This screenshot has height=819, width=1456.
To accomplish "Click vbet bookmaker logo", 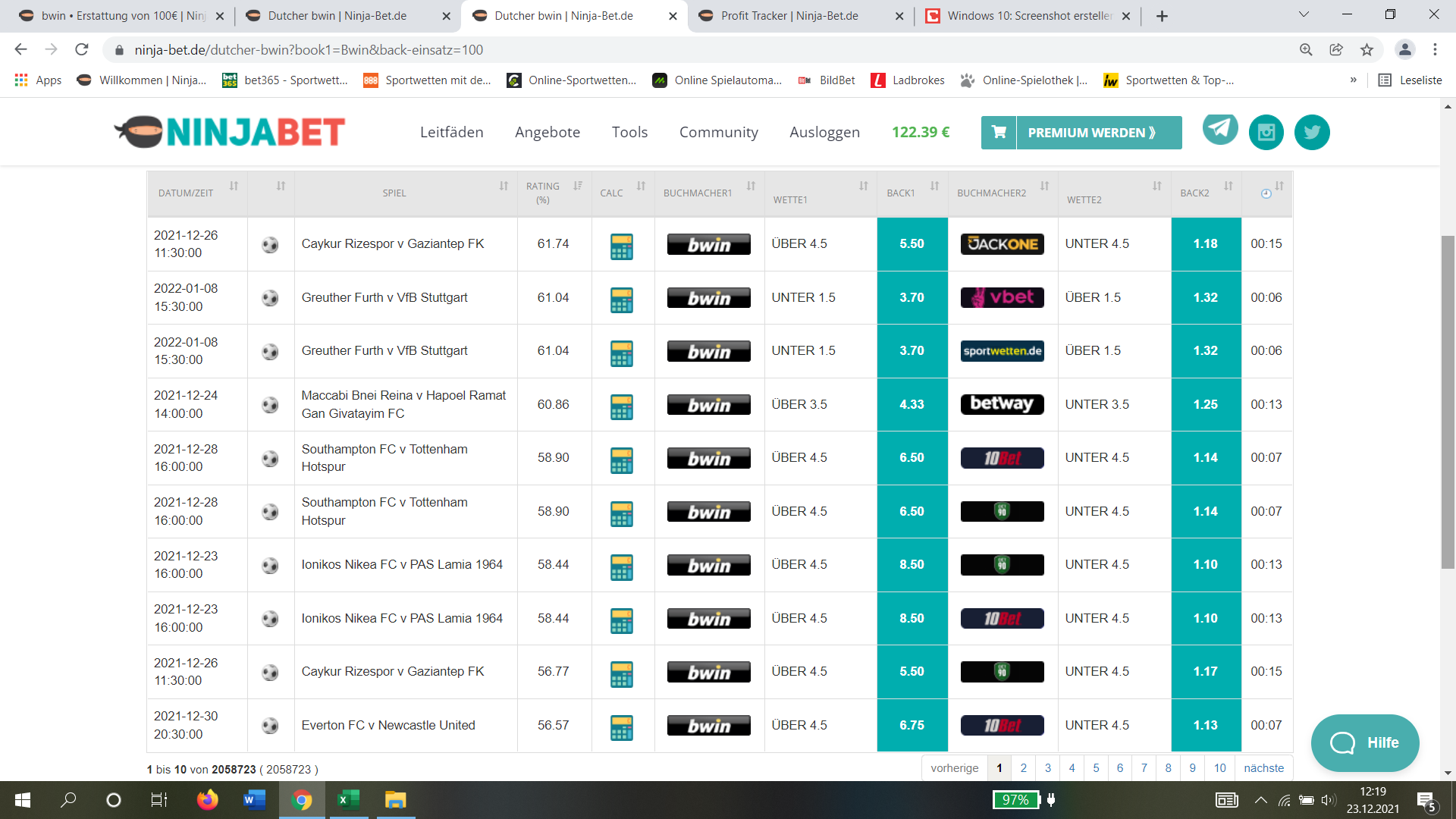I will 1002,297.
